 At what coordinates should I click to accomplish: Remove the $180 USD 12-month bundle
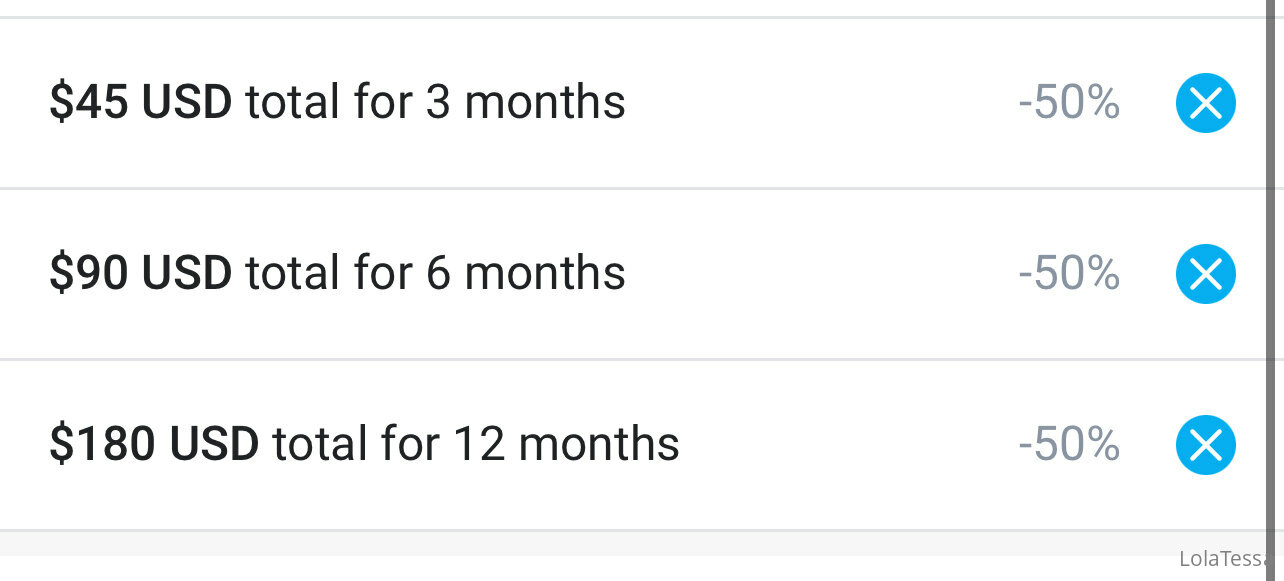tap(1206, 445)
